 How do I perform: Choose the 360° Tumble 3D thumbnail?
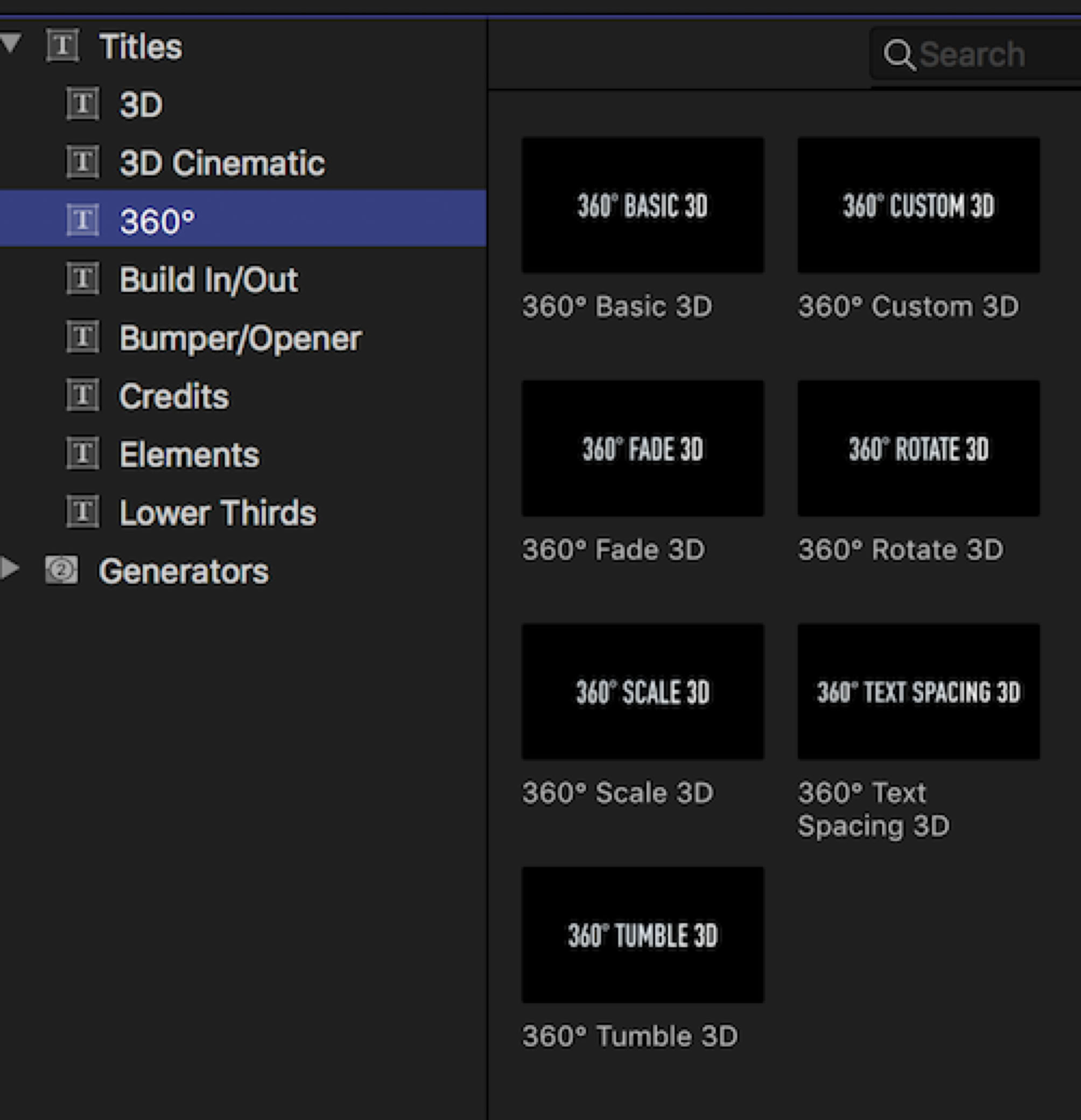[642, 935]
